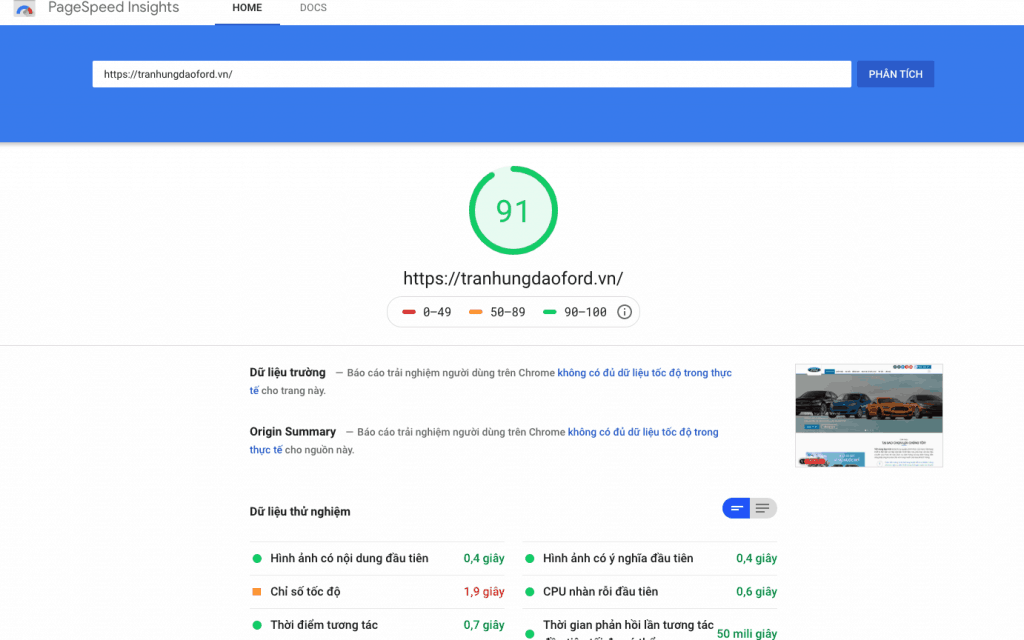Open the DOCS tab
Viewport: 1024px width, 640px height.
313,9
